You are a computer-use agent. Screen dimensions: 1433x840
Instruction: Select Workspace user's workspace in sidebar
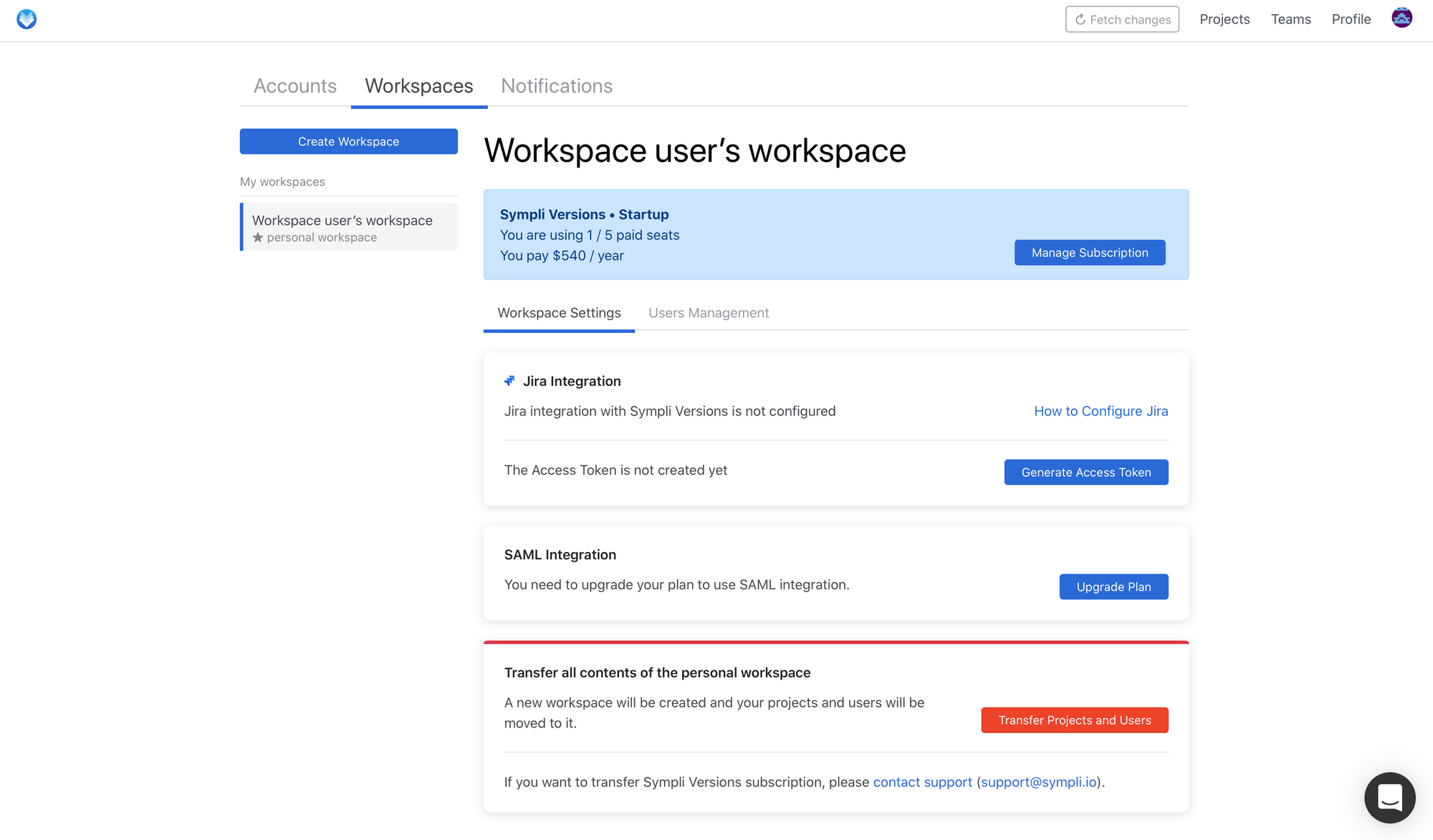[349, 227]
